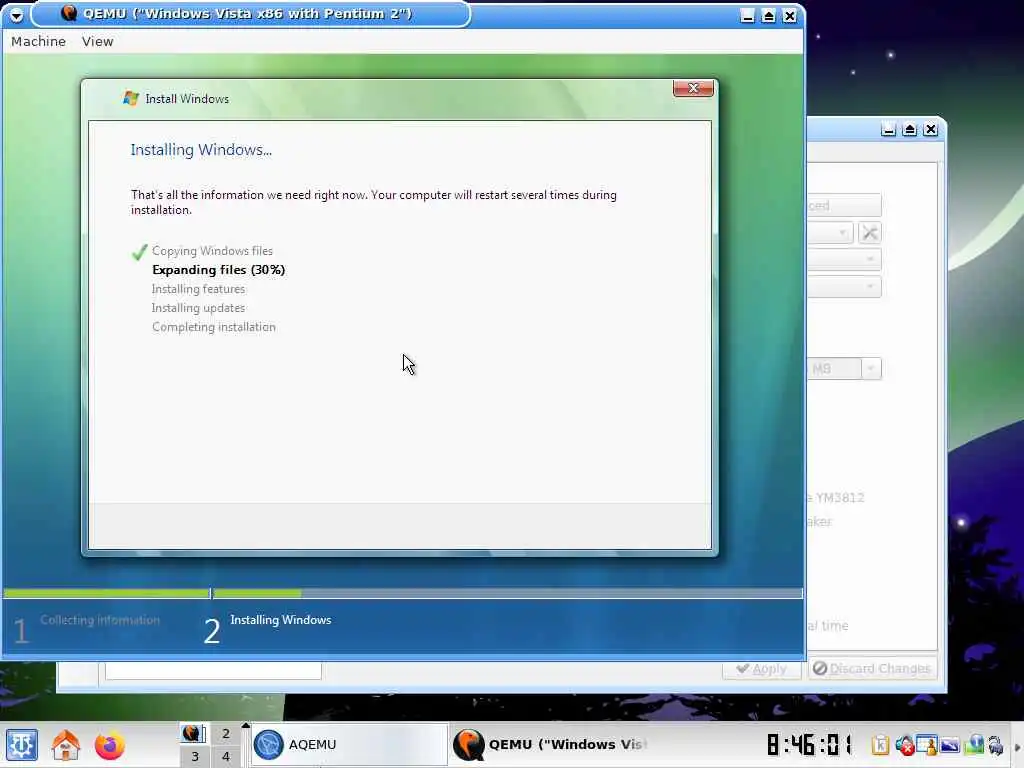Click the text field at the AQEMU window's bottom edge
The width and height of the screenshot is (1024, 768).
[x=213, y=670]
